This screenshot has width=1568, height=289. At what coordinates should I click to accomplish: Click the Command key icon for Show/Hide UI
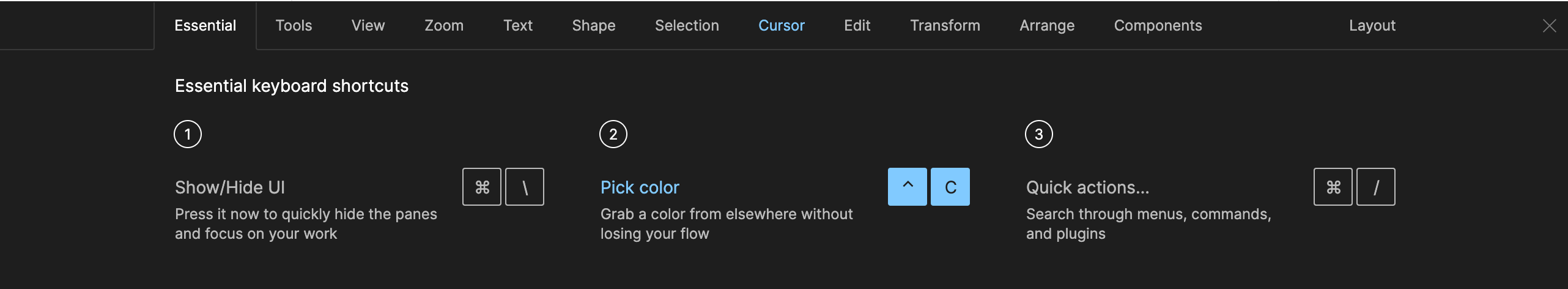coord(482,187)
